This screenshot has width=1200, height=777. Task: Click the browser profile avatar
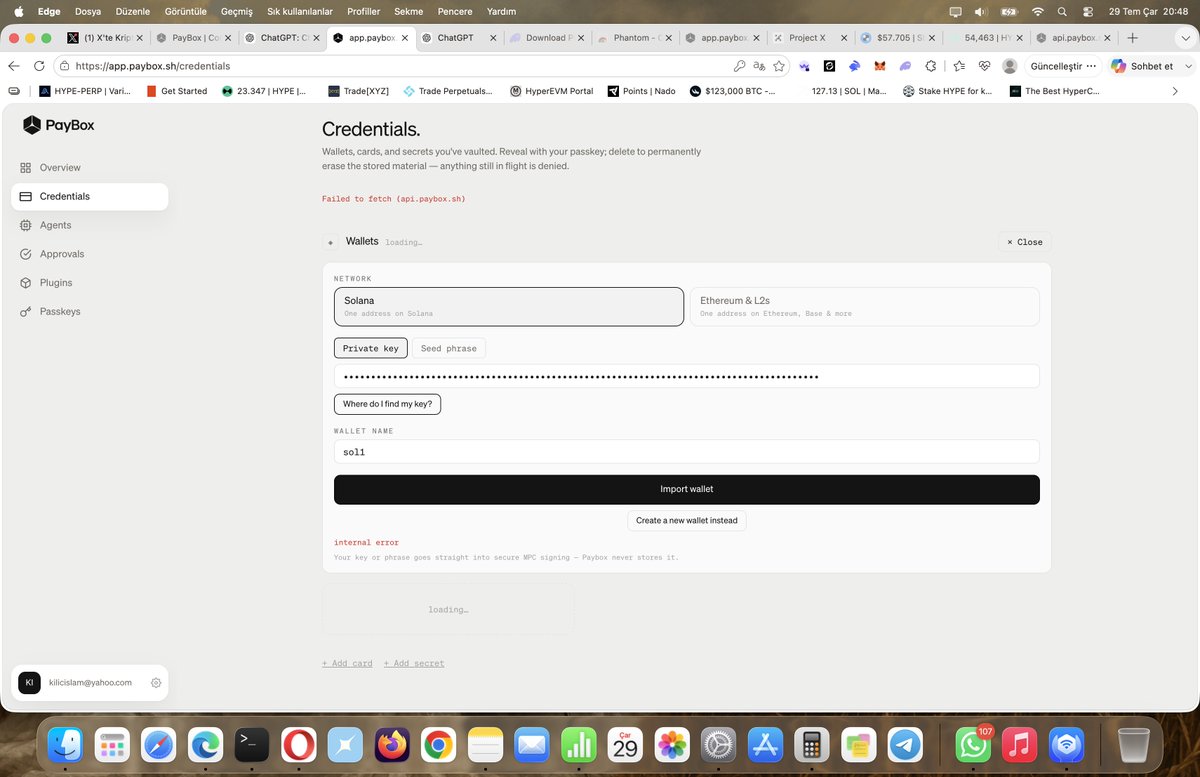tap(1010, 66)
